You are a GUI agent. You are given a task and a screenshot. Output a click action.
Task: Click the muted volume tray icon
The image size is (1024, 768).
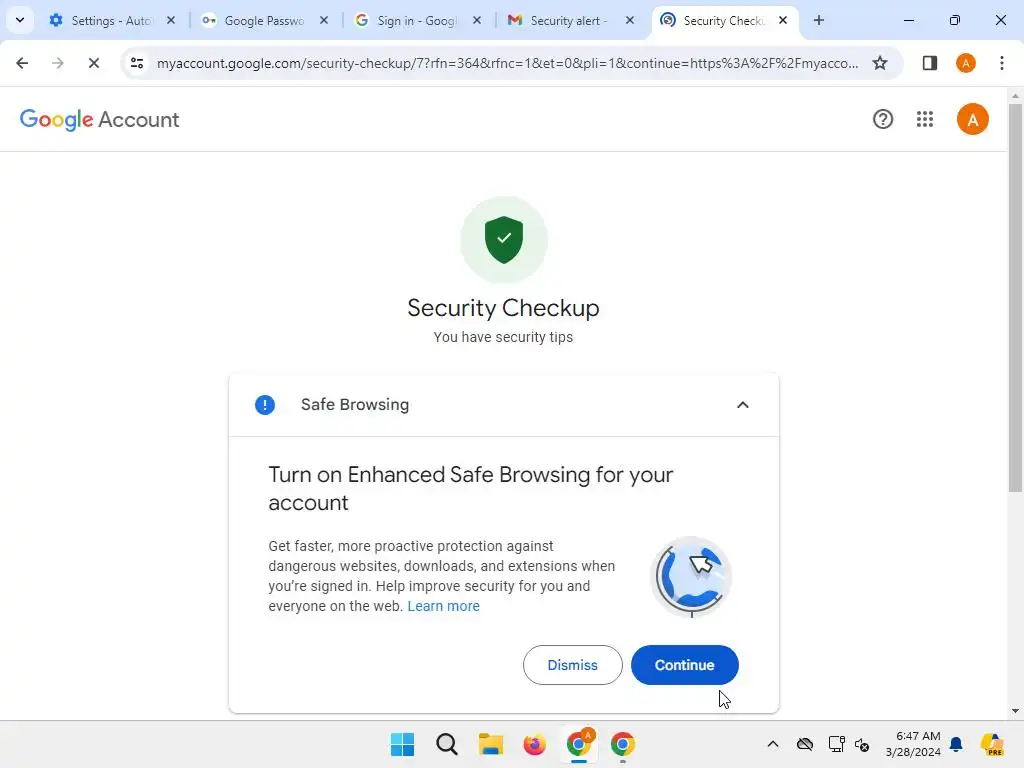coord(862,744)
